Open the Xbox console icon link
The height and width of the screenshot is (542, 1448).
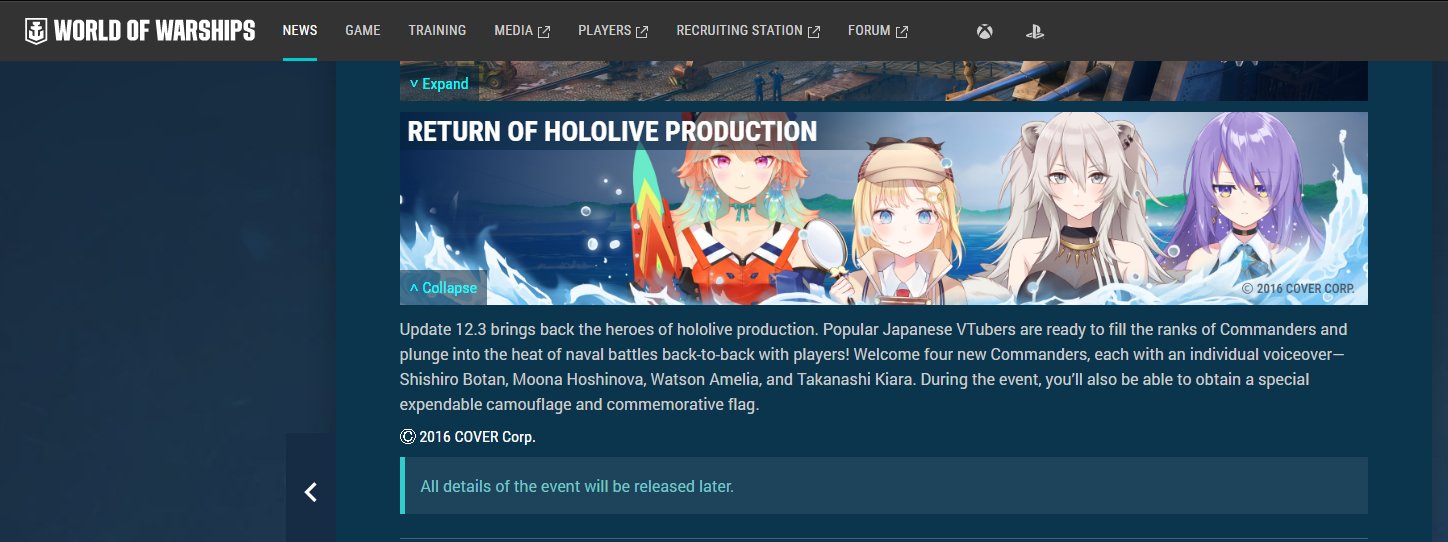tap(985, 31)
